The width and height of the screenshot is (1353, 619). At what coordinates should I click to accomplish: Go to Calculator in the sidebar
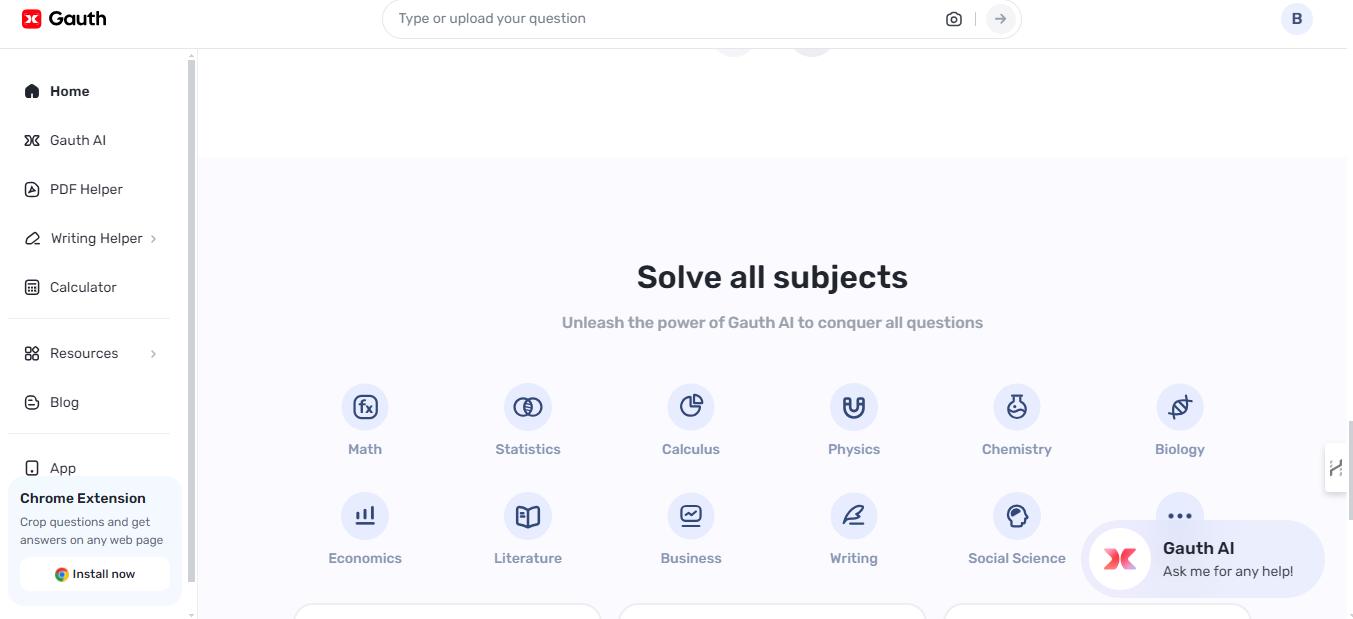click(83, 287)
